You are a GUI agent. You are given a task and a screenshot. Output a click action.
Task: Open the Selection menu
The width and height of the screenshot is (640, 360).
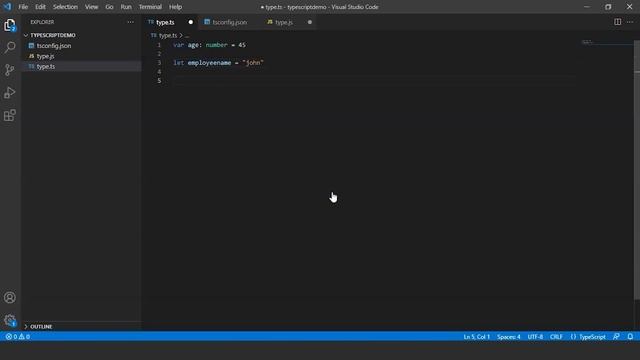(65, 7)
